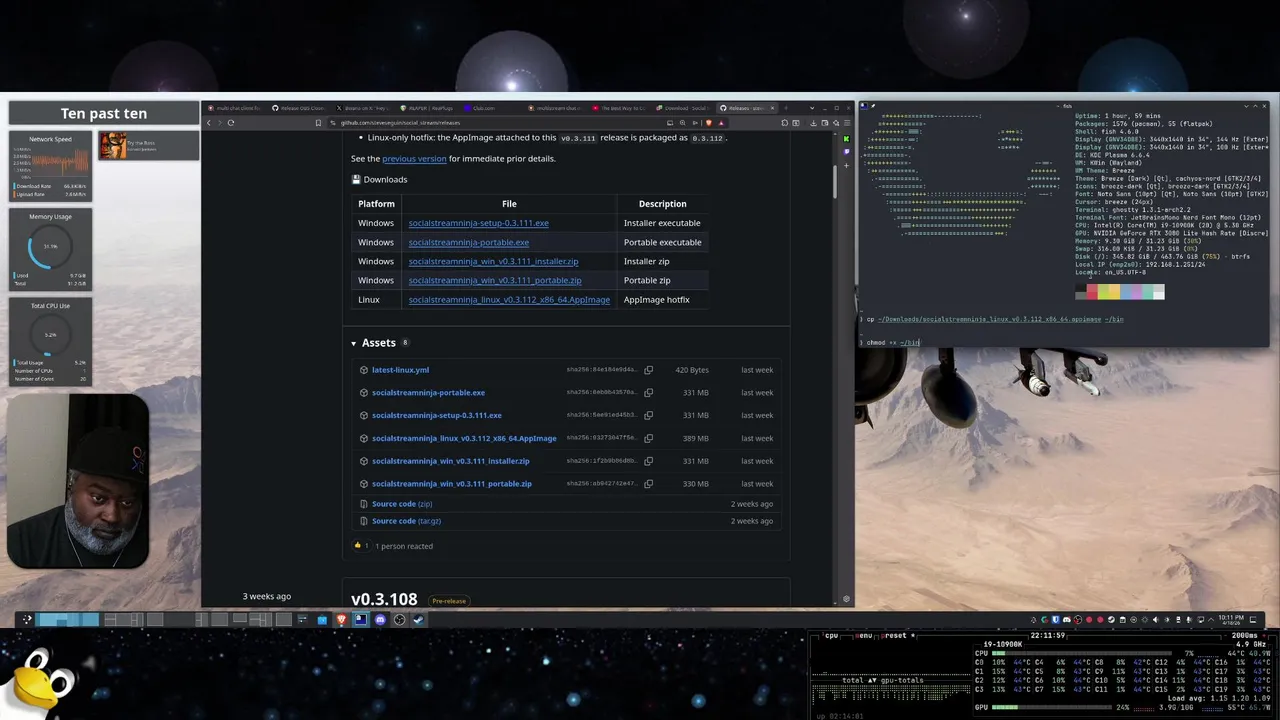Open the latest-linux.yml asset link
The width and height of the screenshot is (1280, 720).
(400, 370)
